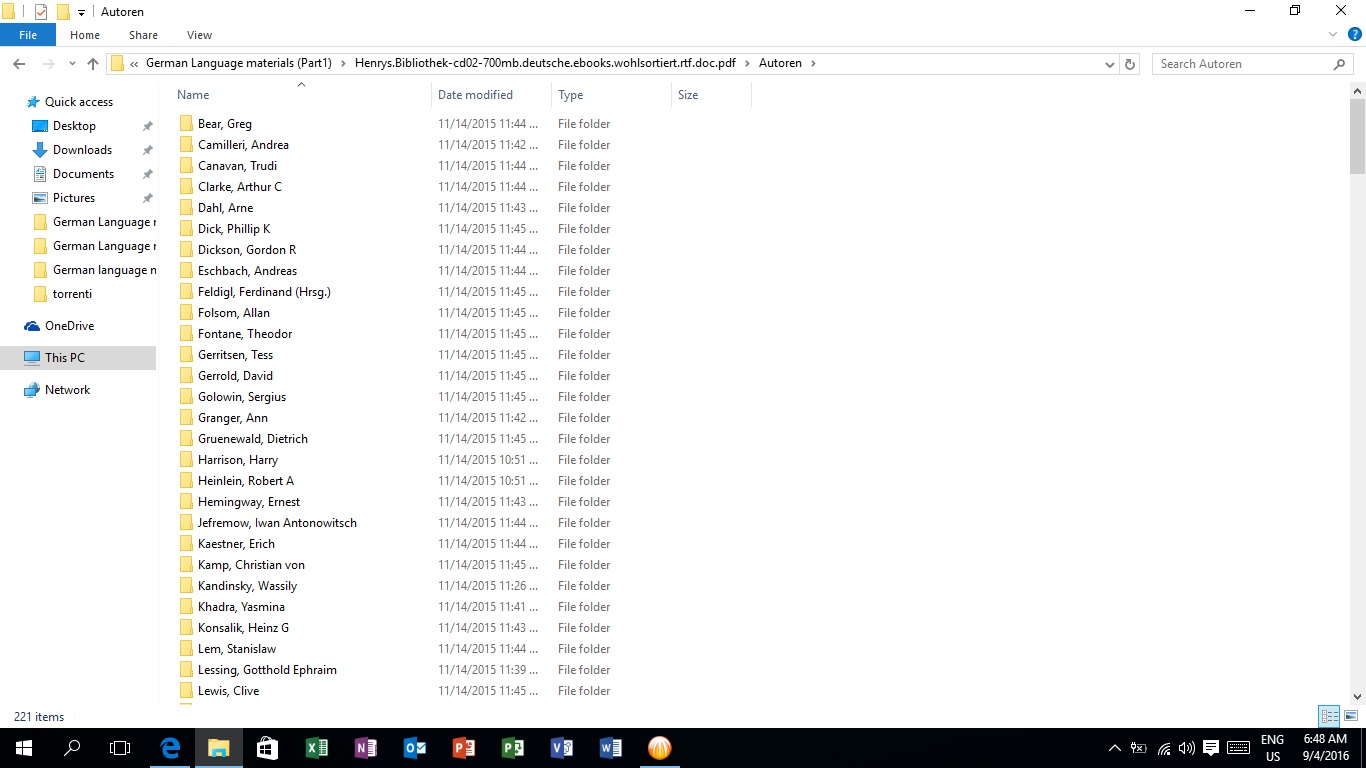Click the search magnifier icon
This screenshot has height=768, width=1366.
(x=1339, y=64)
